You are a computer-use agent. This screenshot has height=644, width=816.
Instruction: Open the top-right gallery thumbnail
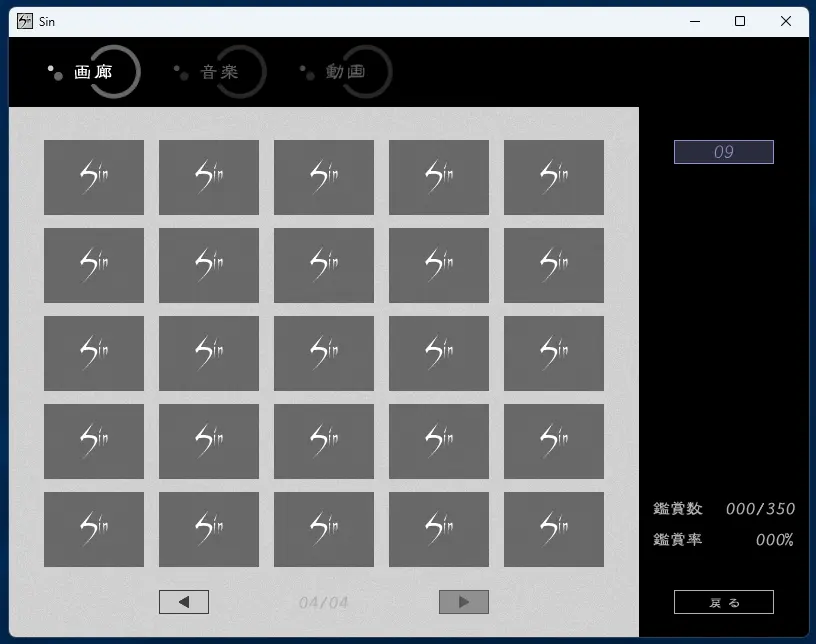tap(553, 177)
